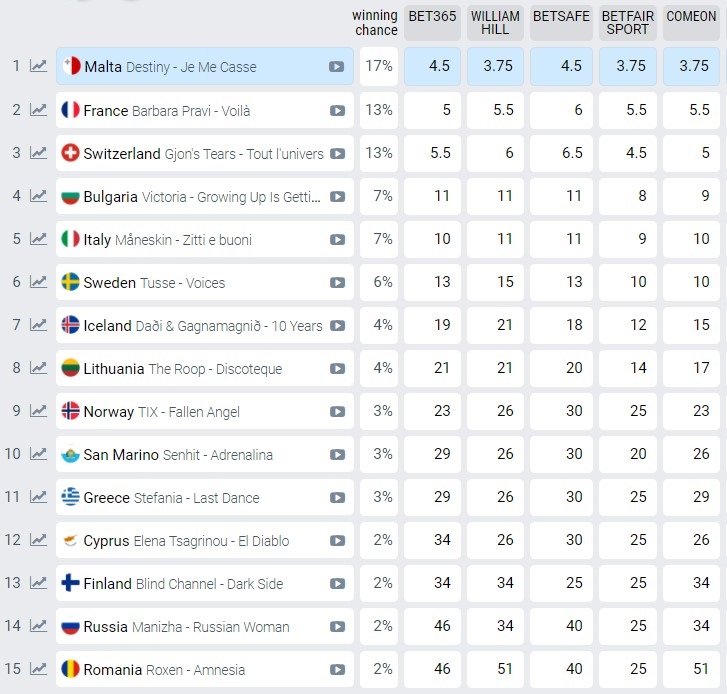Show the odds chart icon for Sweden

[x=38, y=281]
